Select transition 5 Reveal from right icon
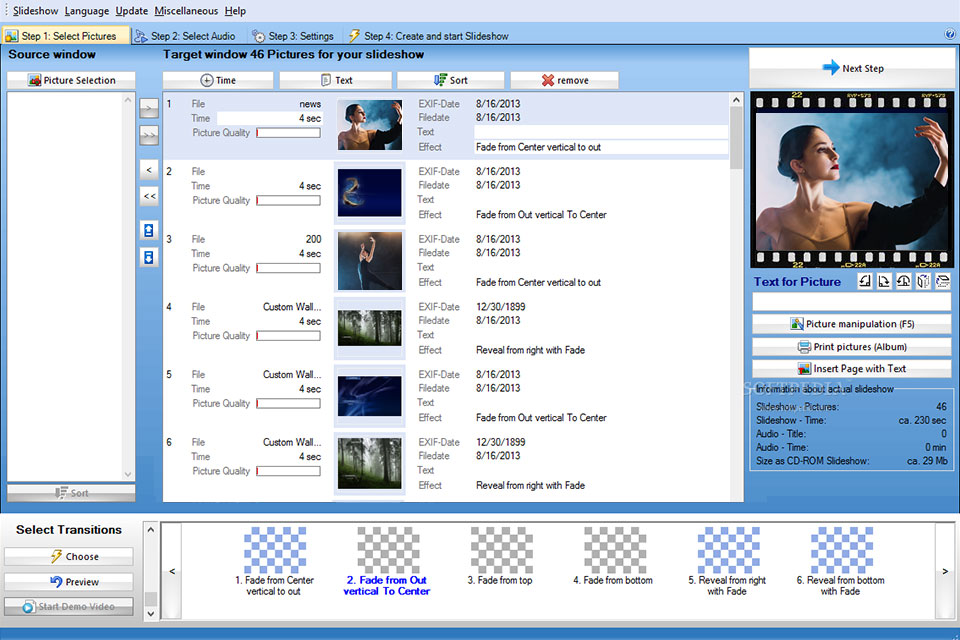The width and height of the screenshot is (960, 640). click(728, 549)
